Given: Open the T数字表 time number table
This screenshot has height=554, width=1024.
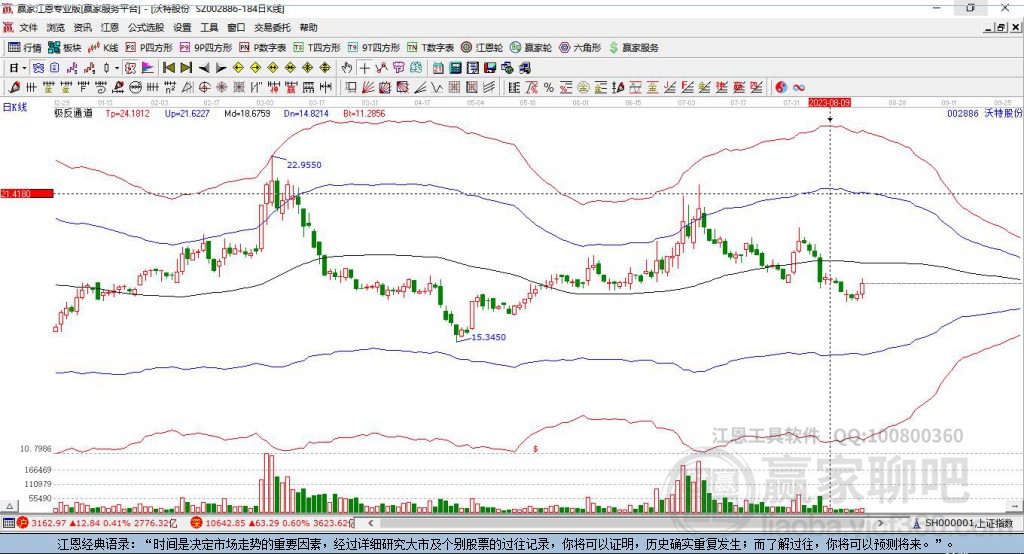Looking at the screenshot, I should (x=430, y=48).
